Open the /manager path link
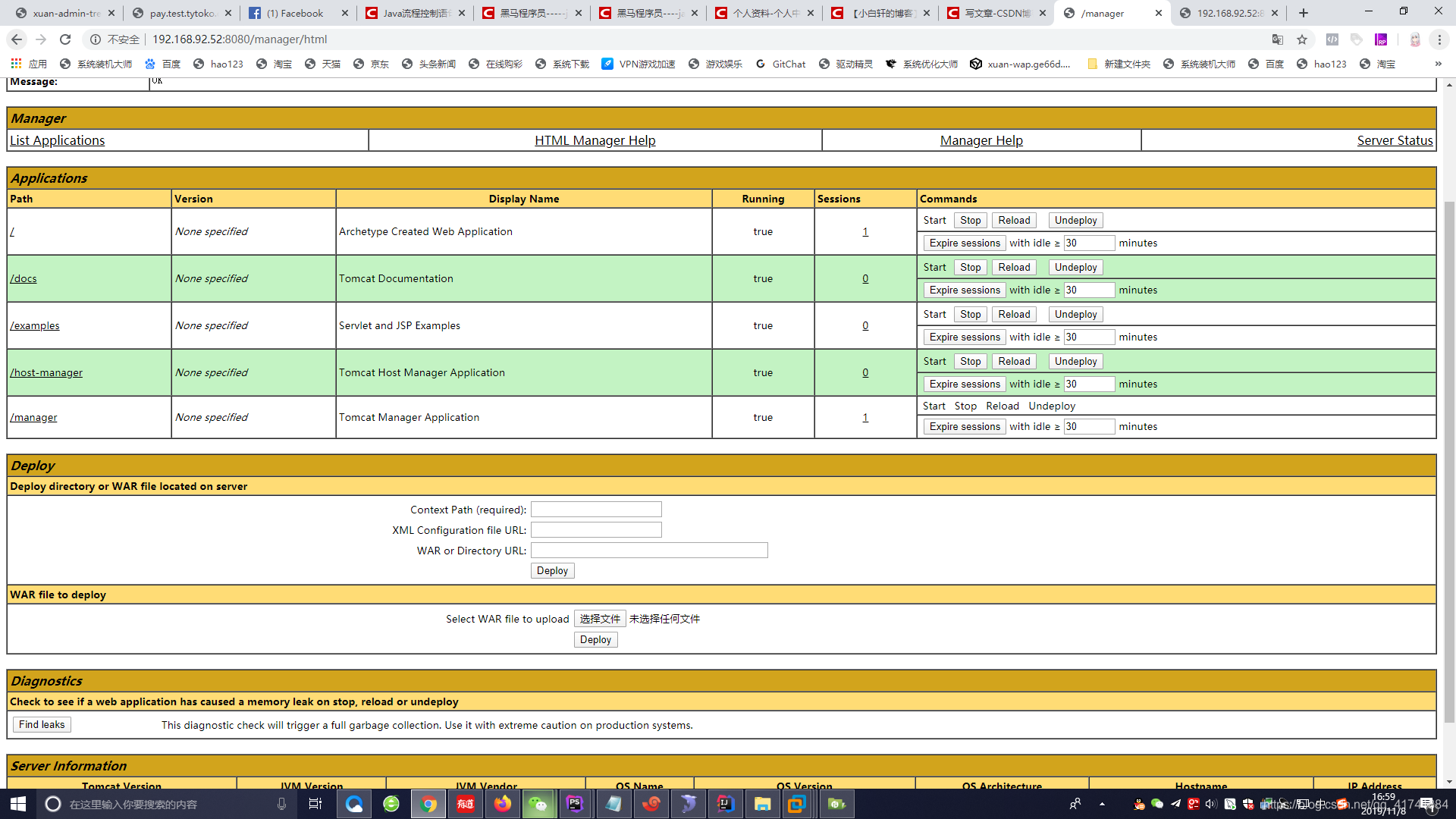Screen dimensions: 1456x819 pos(33,417)
